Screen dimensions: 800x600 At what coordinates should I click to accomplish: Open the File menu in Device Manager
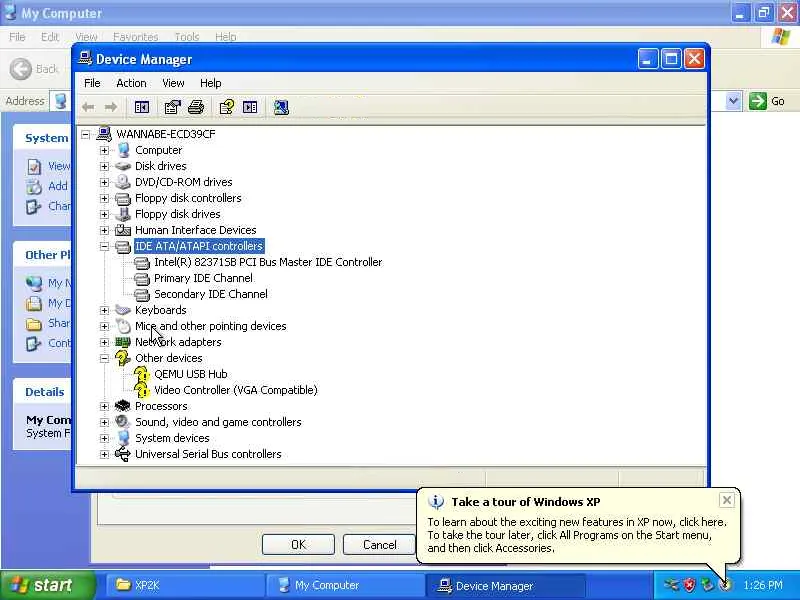pos(92,83)
